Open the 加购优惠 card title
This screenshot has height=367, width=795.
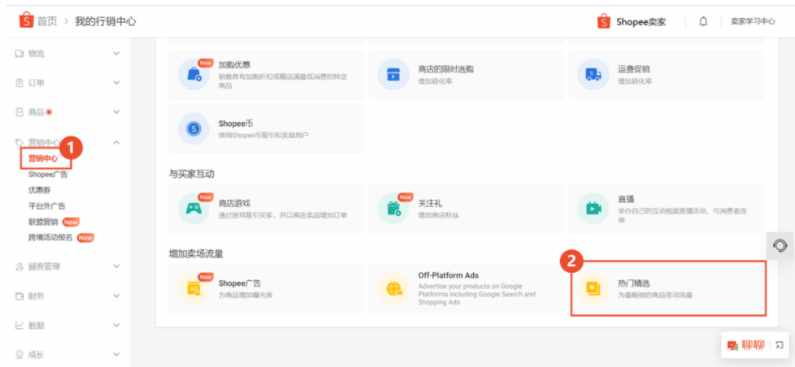(234, 65)
